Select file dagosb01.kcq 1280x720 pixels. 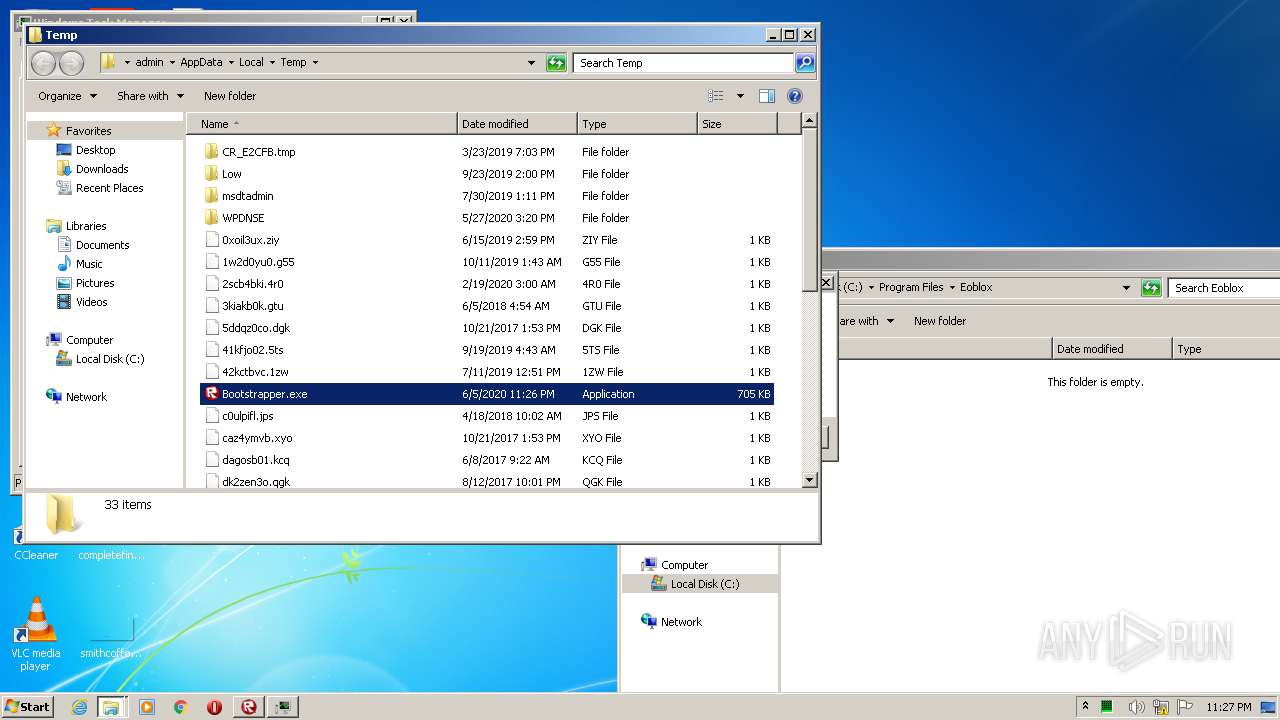486,460
